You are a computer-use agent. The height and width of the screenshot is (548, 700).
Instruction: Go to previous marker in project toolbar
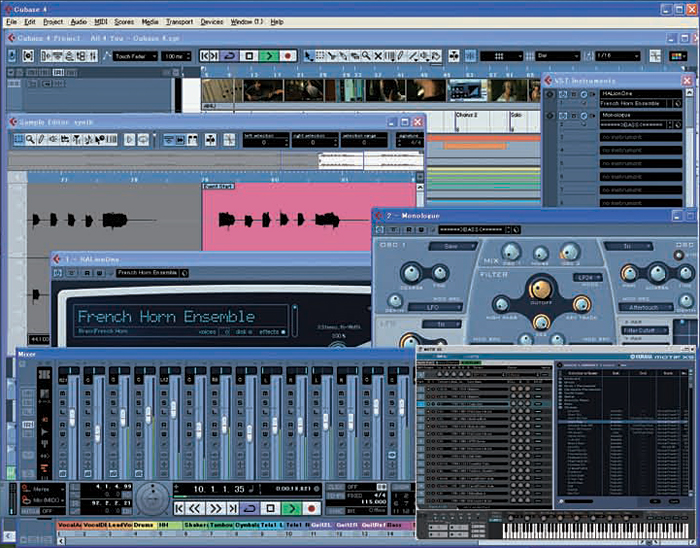point(204,56)
